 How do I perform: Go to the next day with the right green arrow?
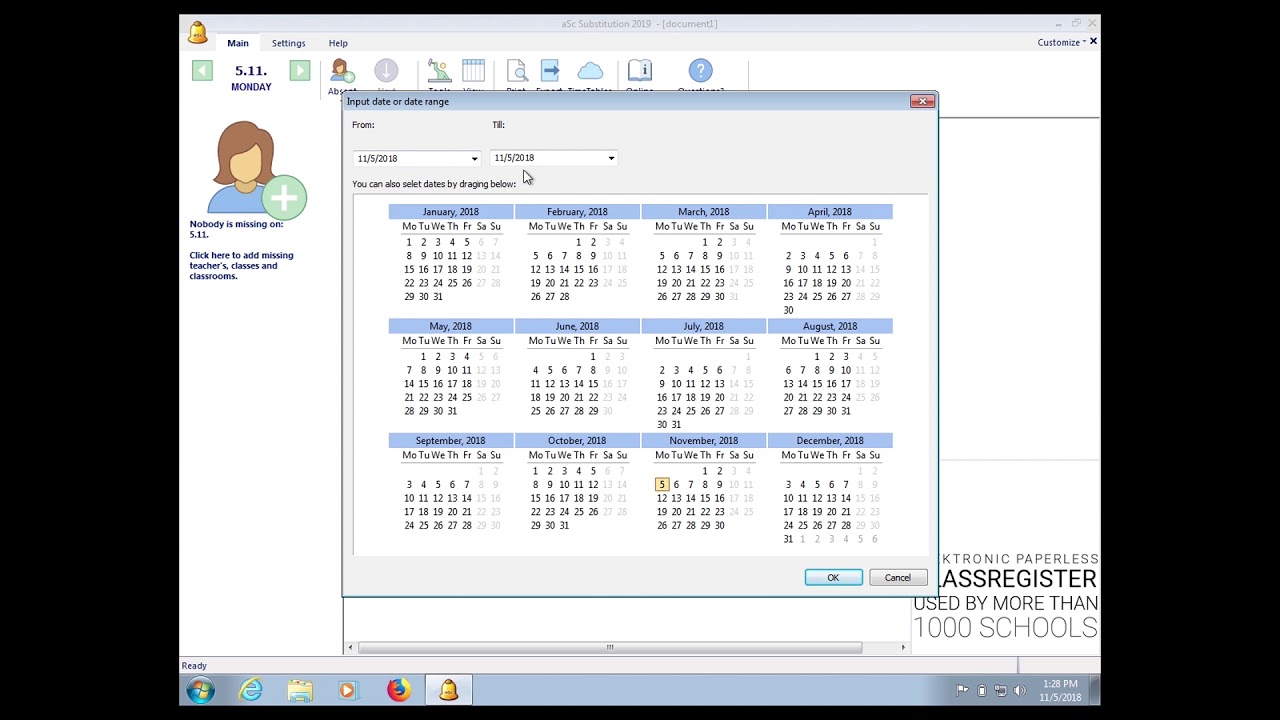299,70
